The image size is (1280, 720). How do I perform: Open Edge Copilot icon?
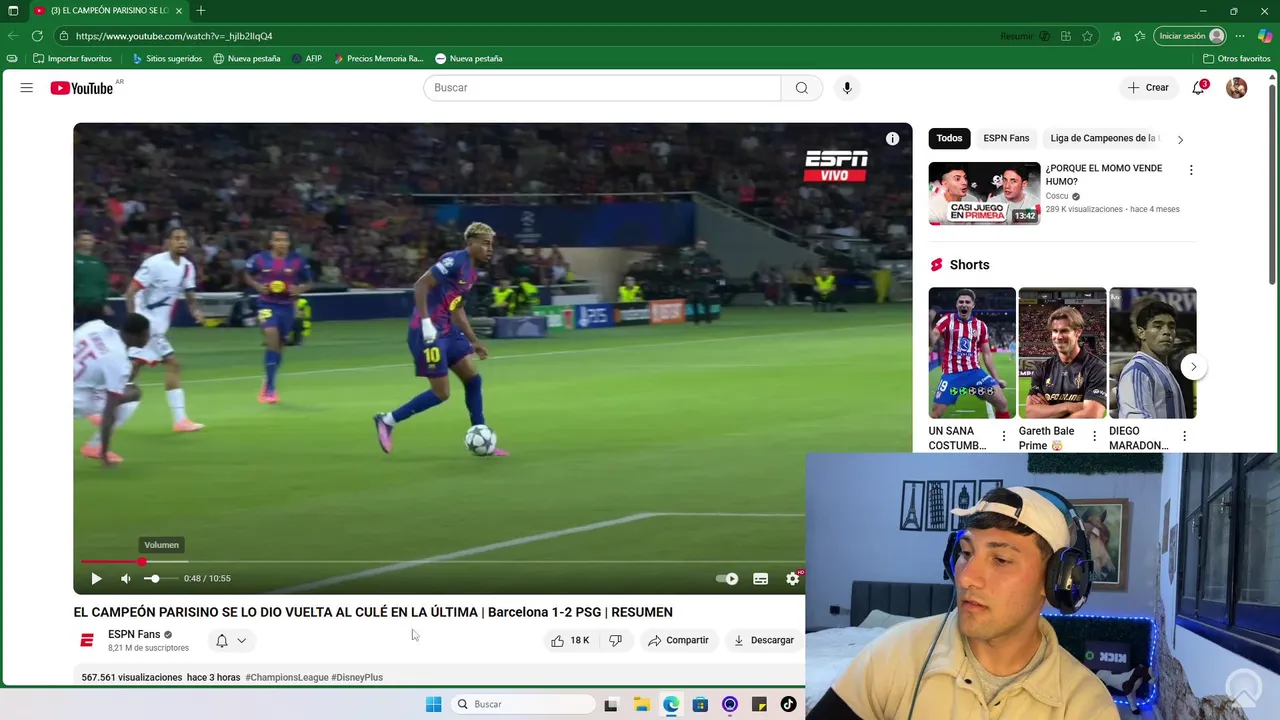tap(1265, 36)
